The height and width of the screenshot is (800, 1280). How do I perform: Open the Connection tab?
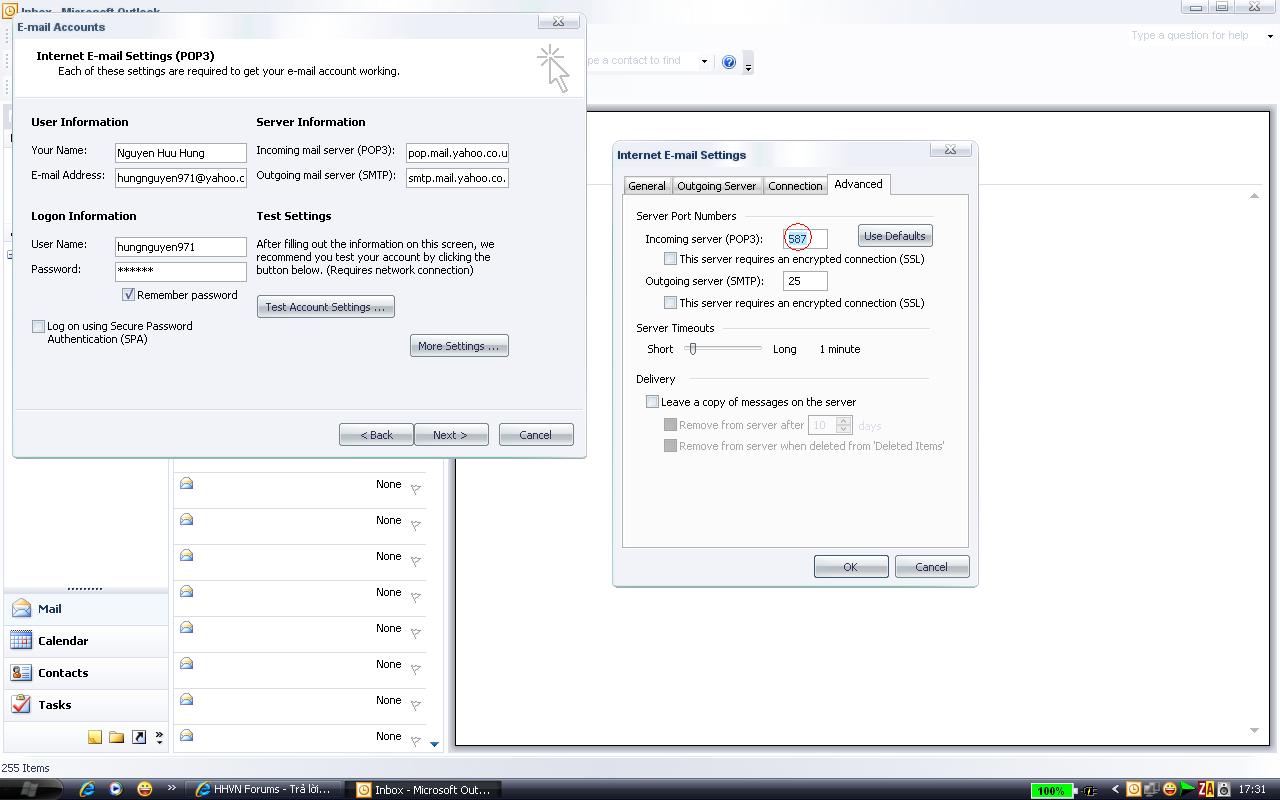coord(795,186)
